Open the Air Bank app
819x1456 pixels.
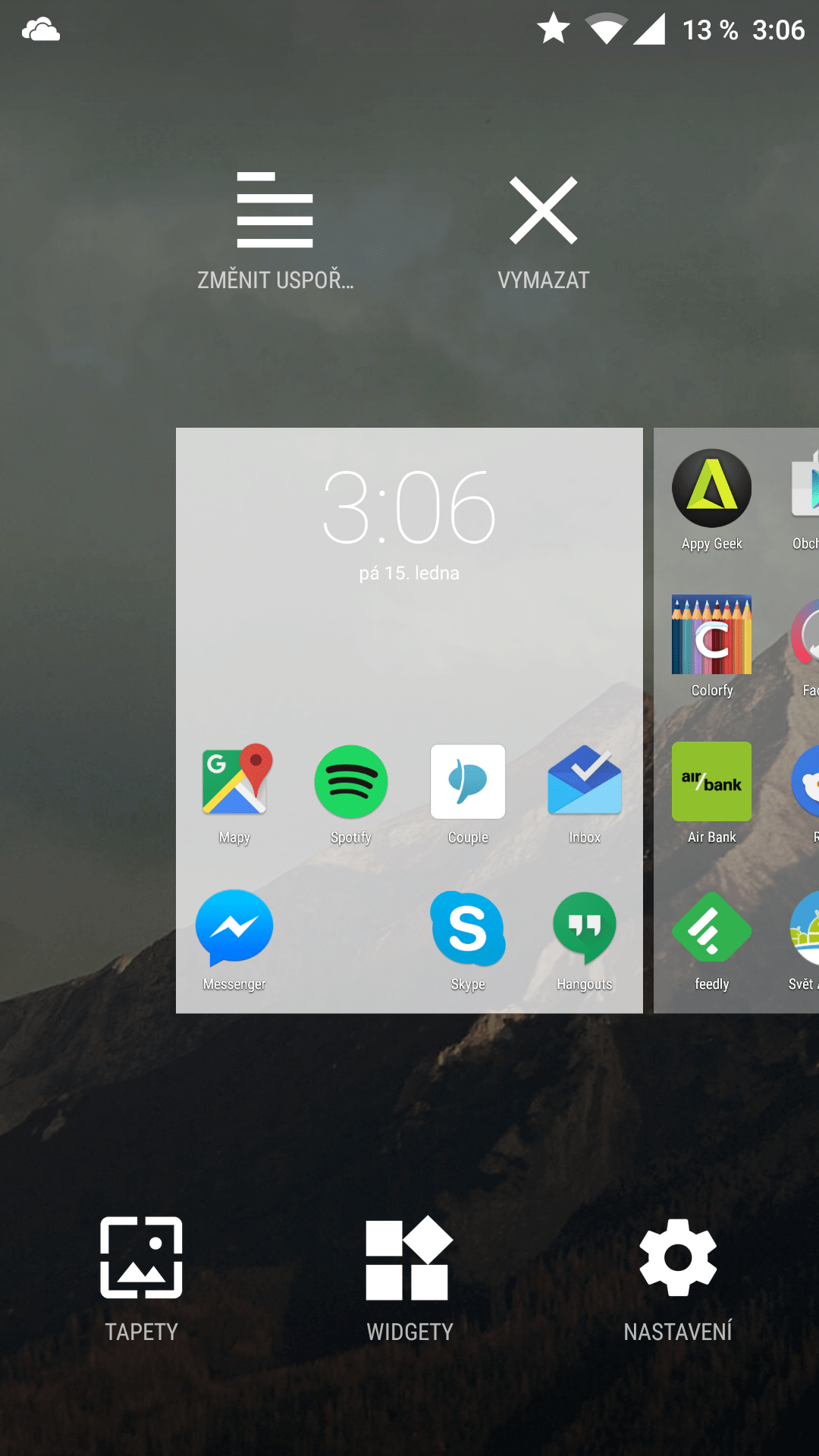pos(711,781)
